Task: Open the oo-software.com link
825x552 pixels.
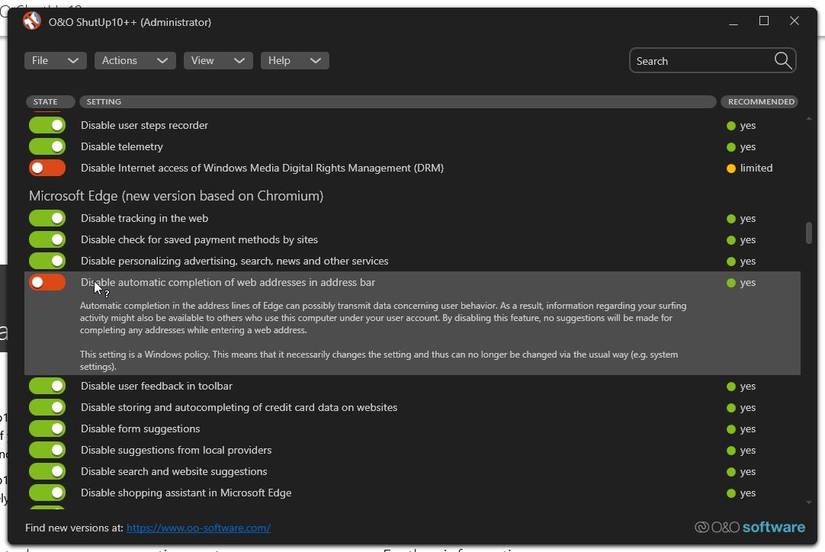Action: point(199,528)
